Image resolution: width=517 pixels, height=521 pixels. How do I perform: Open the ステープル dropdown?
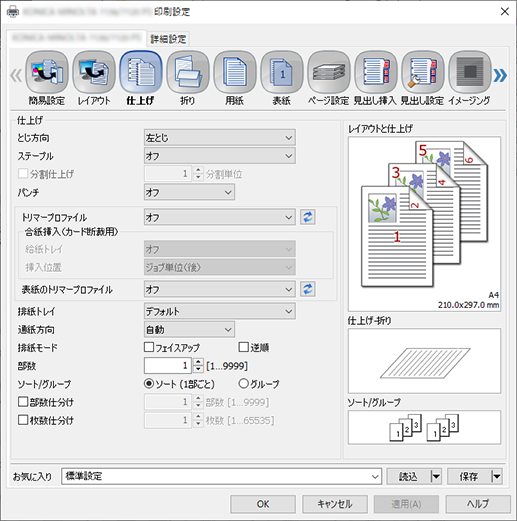[x=220, y=156]
